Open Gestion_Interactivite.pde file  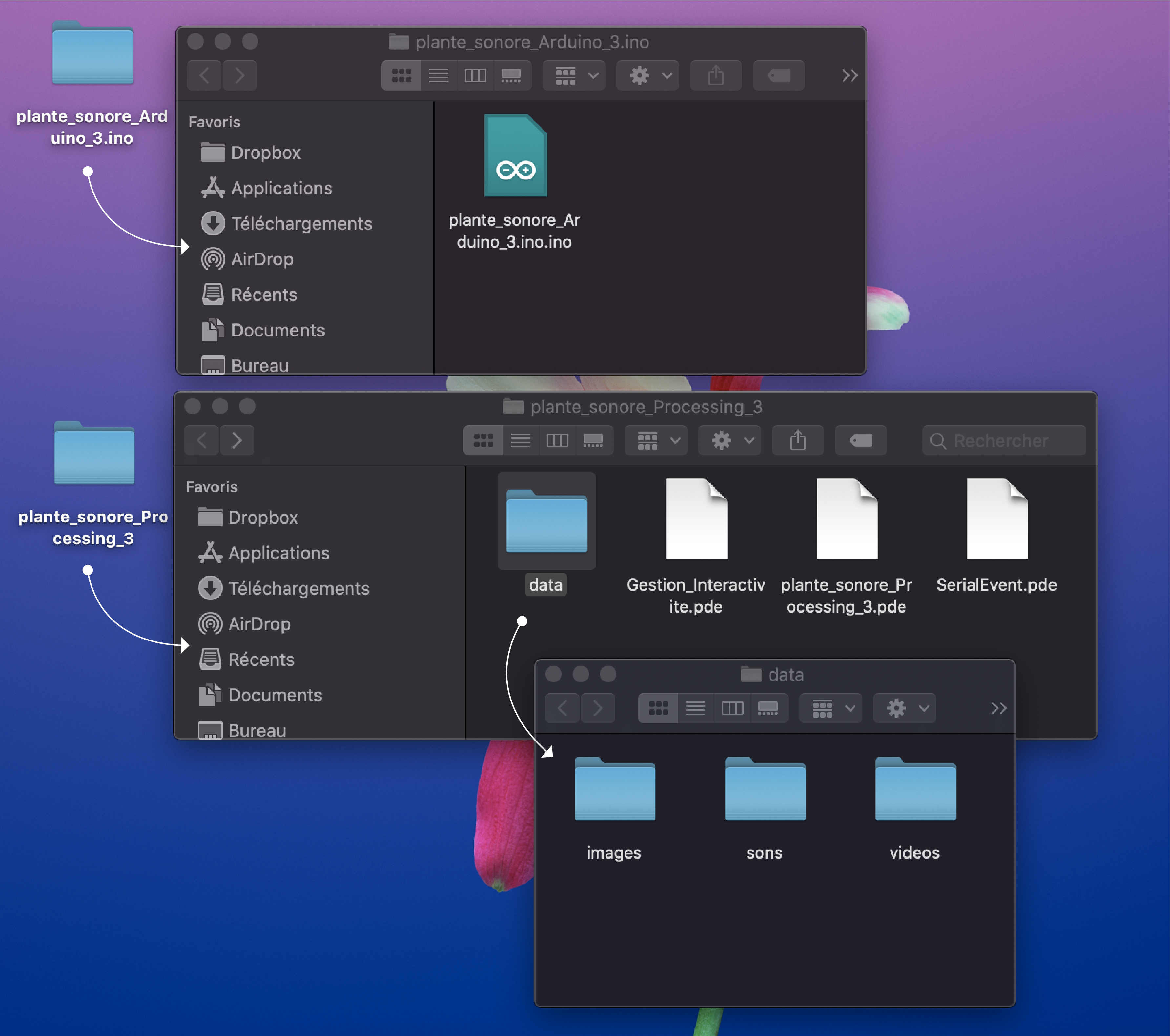point(696,519)
